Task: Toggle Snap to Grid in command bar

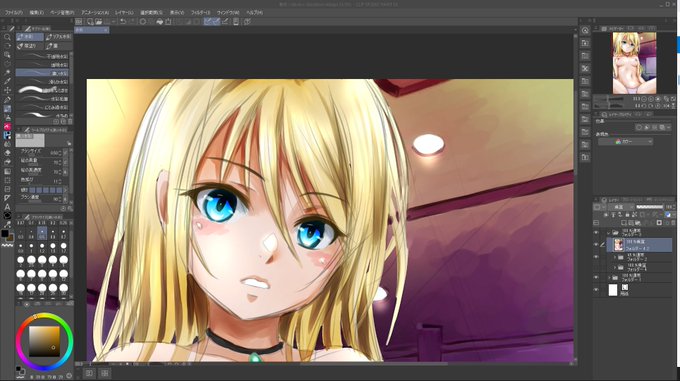Action: pyautogui.click(x=225, y=21)
